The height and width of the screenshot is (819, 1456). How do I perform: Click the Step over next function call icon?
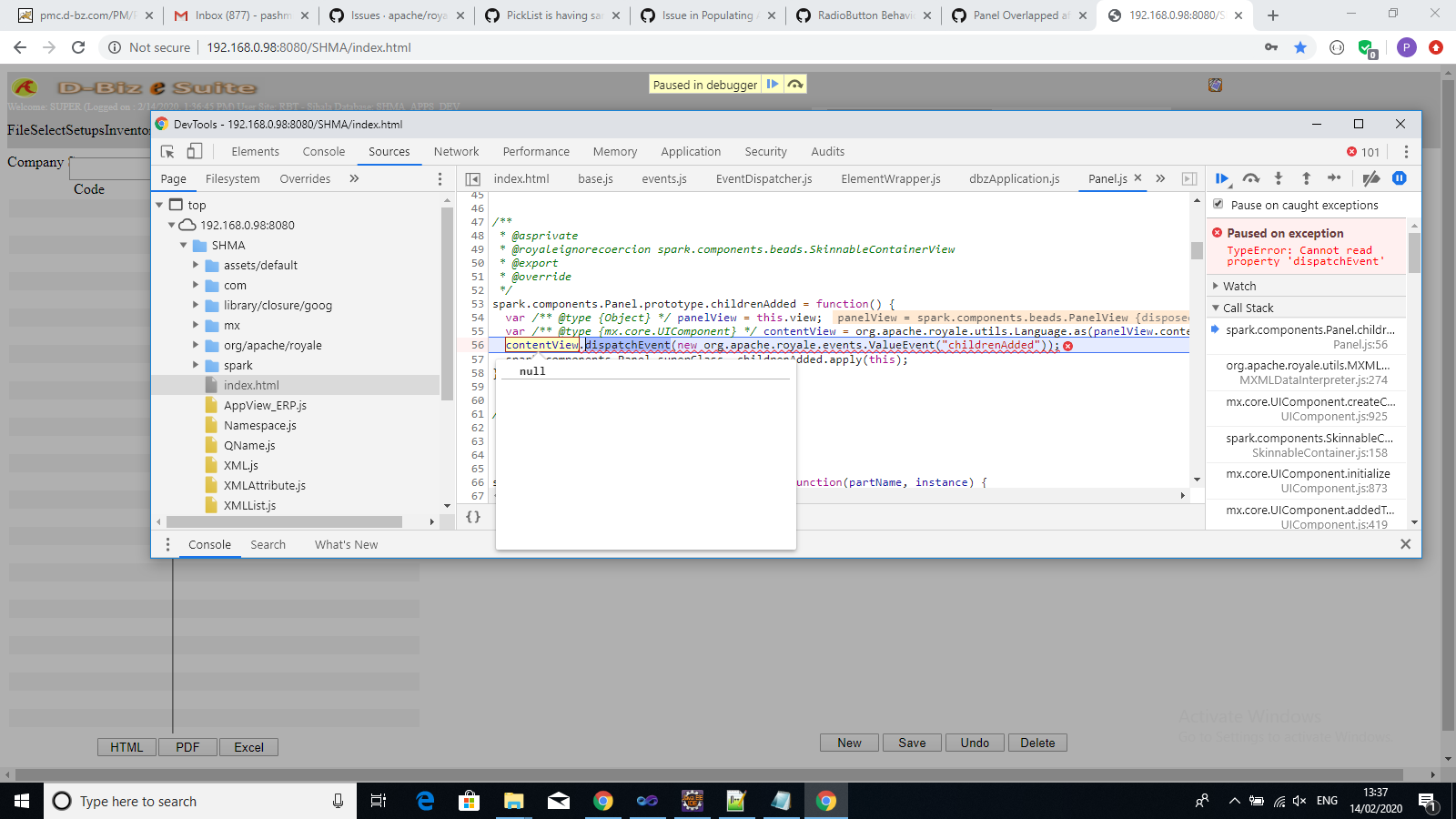pyautogui.click(x=1251, y=179)
